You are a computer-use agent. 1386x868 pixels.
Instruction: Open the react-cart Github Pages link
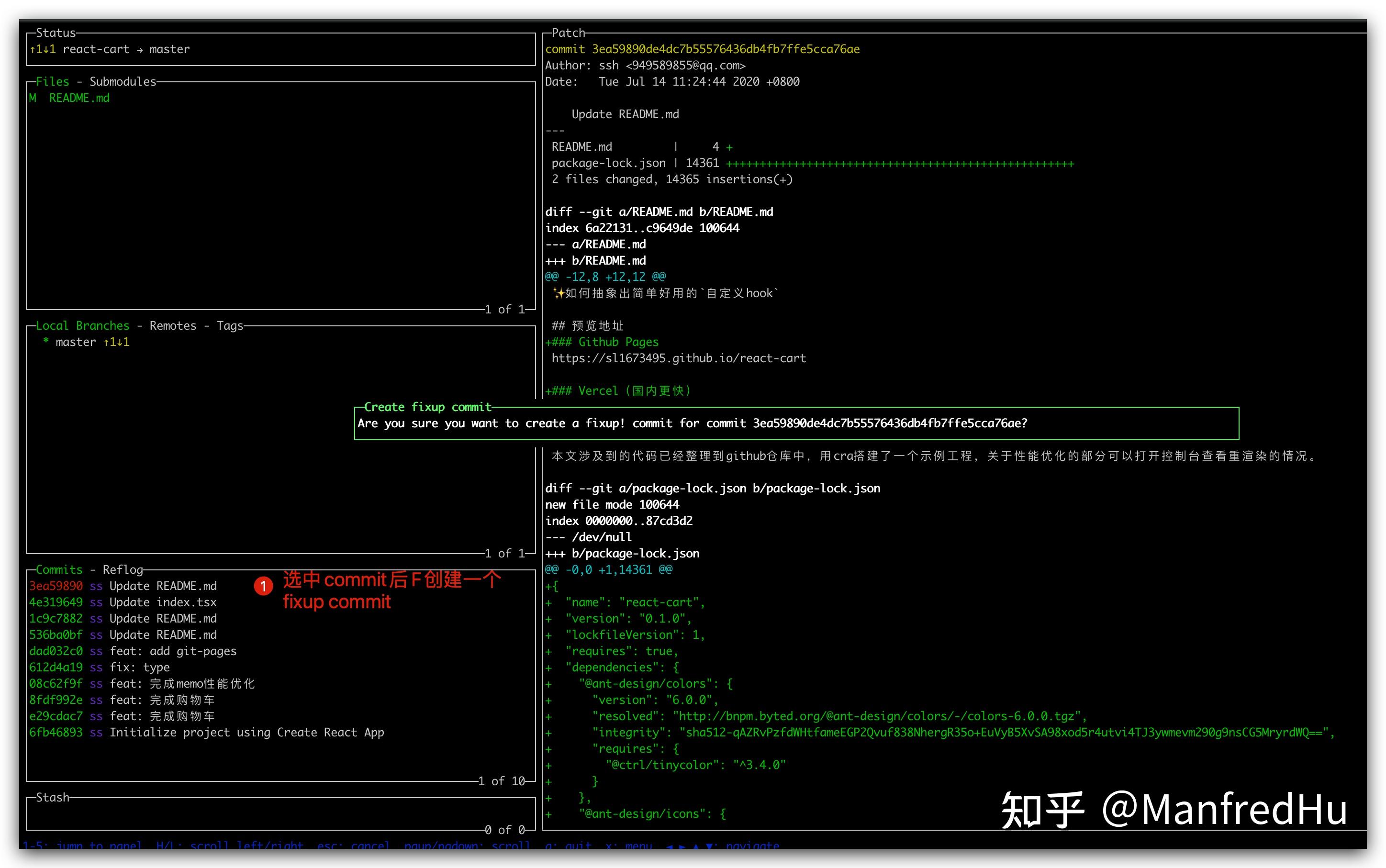[x=679, y=357]
